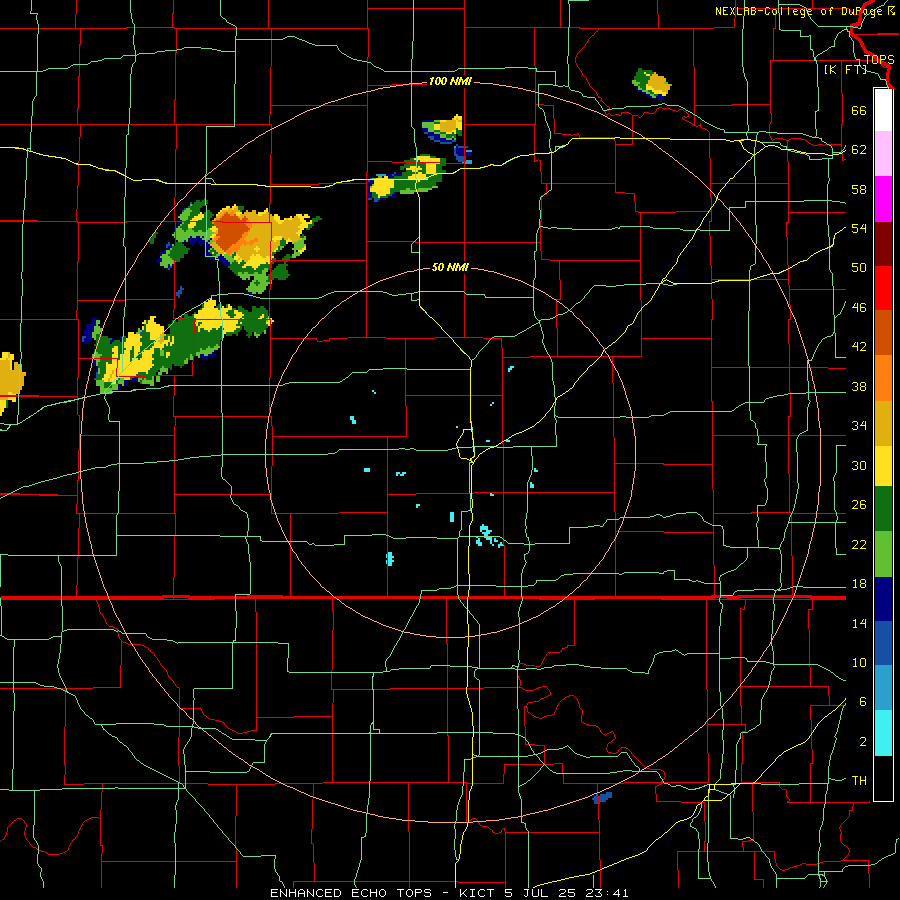Click the bright red legend band
This screenshot has height=900, width=900.
tap(883, 288)
